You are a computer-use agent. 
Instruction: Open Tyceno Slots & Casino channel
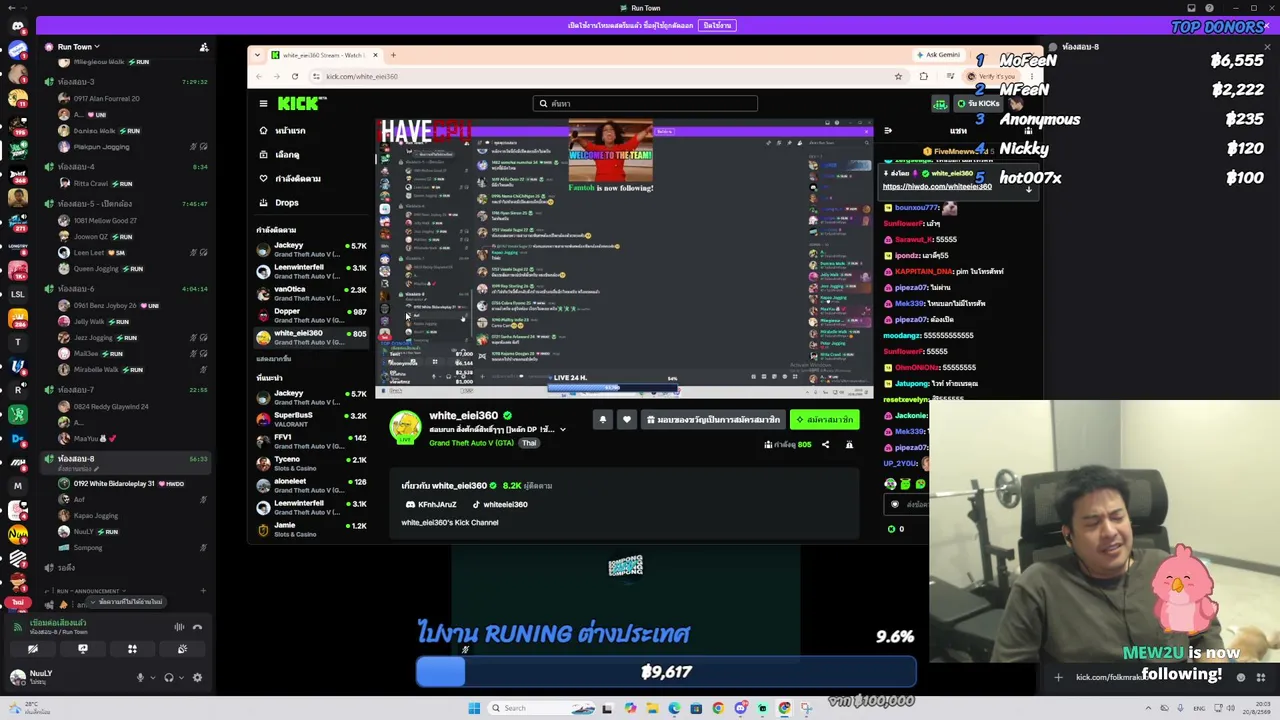312,463
